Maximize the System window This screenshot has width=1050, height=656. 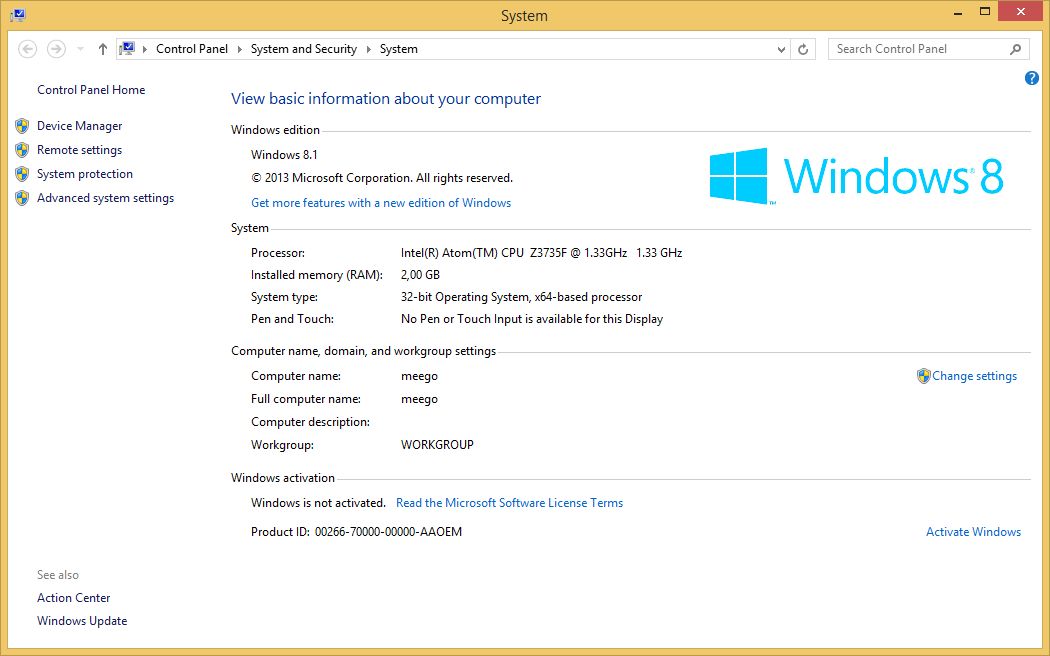click(984, 12)
